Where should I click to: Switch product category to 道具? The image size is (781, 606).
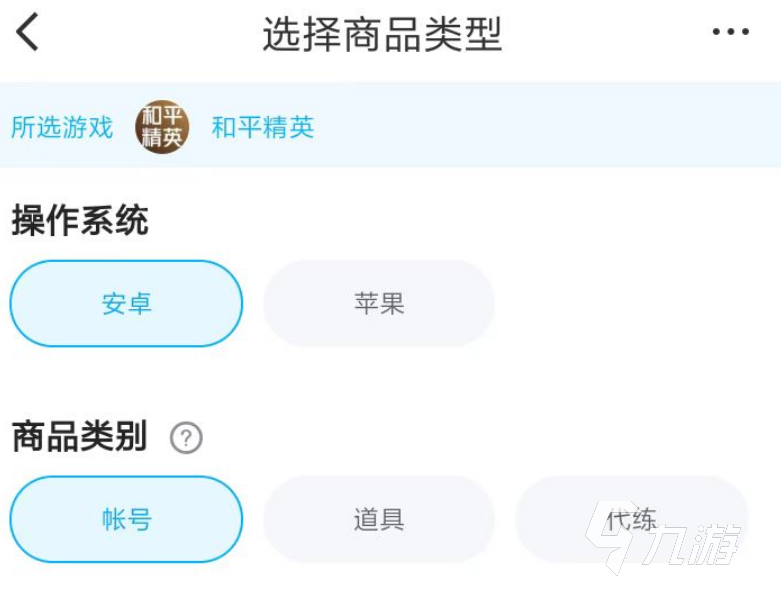pyautogui.click(x=379, y=520)
